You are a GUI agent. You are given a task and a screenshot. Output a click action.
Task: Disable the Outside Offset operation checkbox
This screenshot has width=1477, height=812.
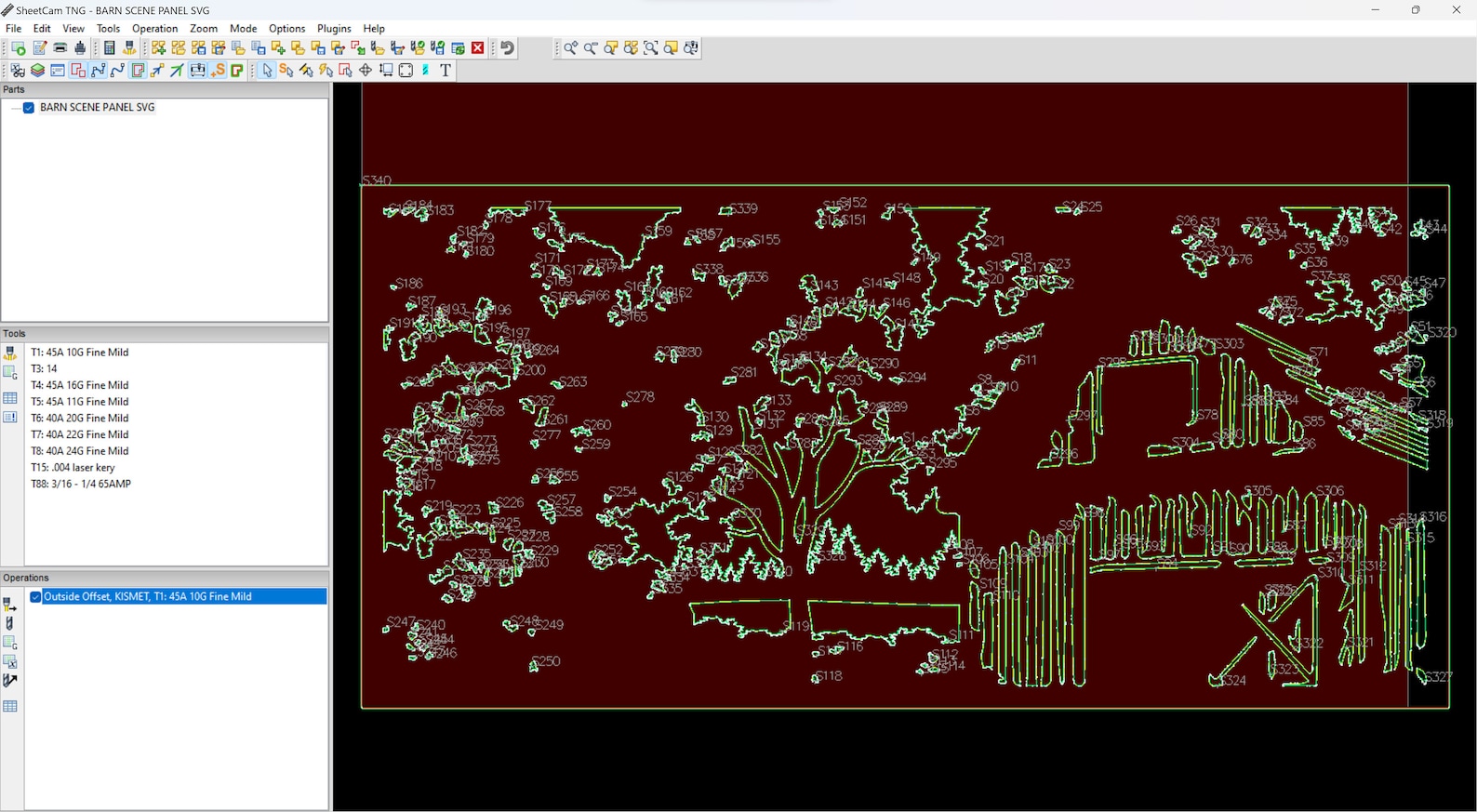click(35, 597)
